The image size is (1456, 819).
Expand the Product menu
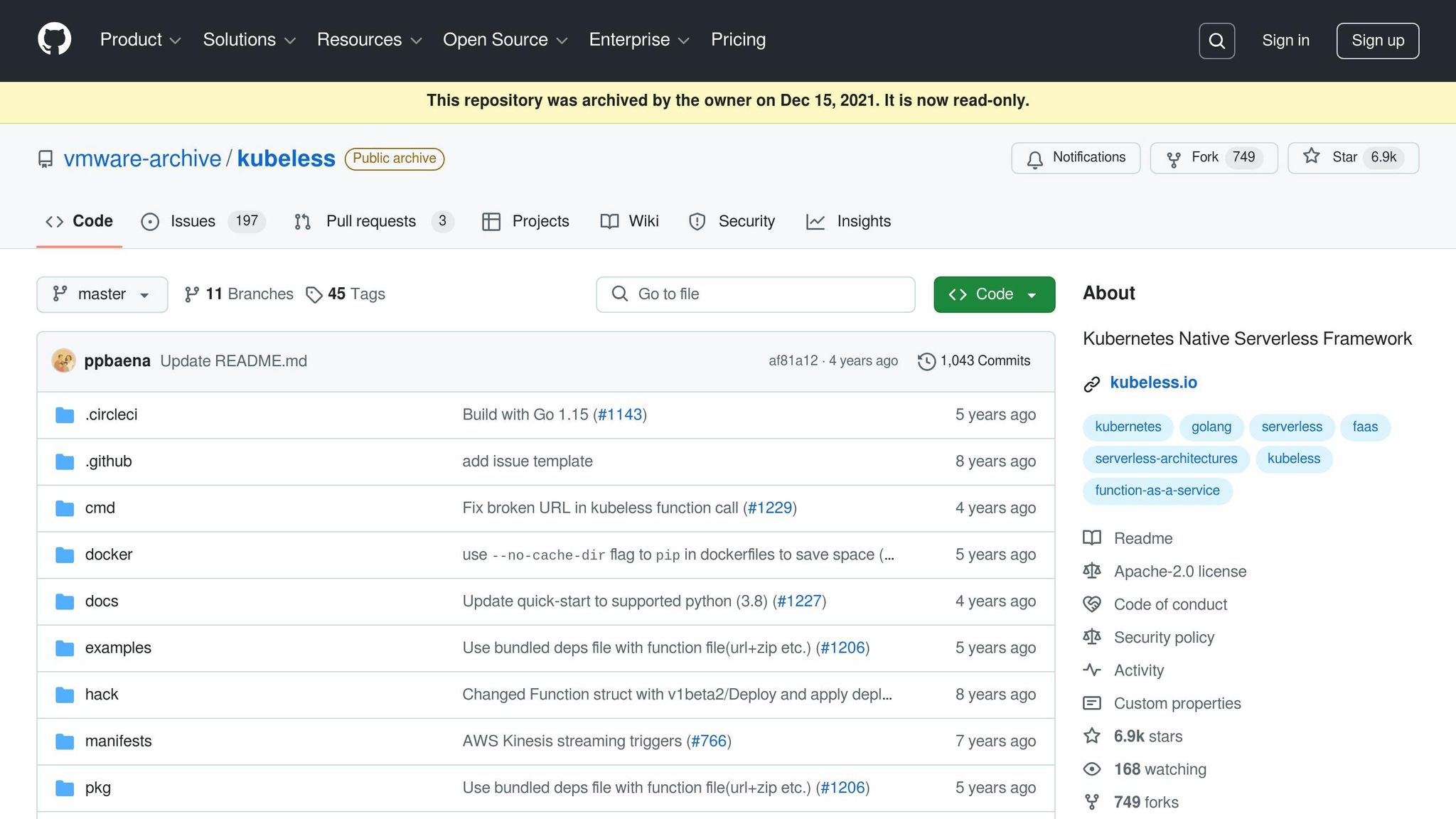[x=141, y=40]
